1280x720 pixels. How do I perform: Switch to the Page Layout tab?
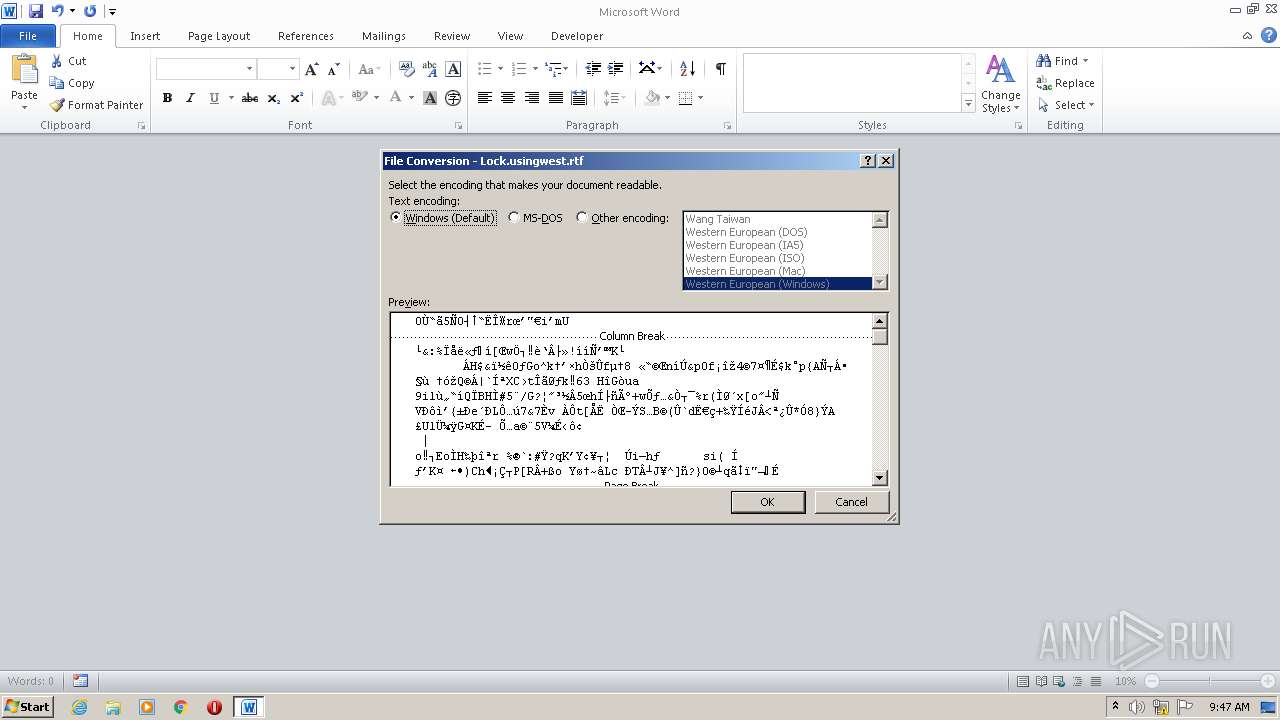(x=219, y=36)
